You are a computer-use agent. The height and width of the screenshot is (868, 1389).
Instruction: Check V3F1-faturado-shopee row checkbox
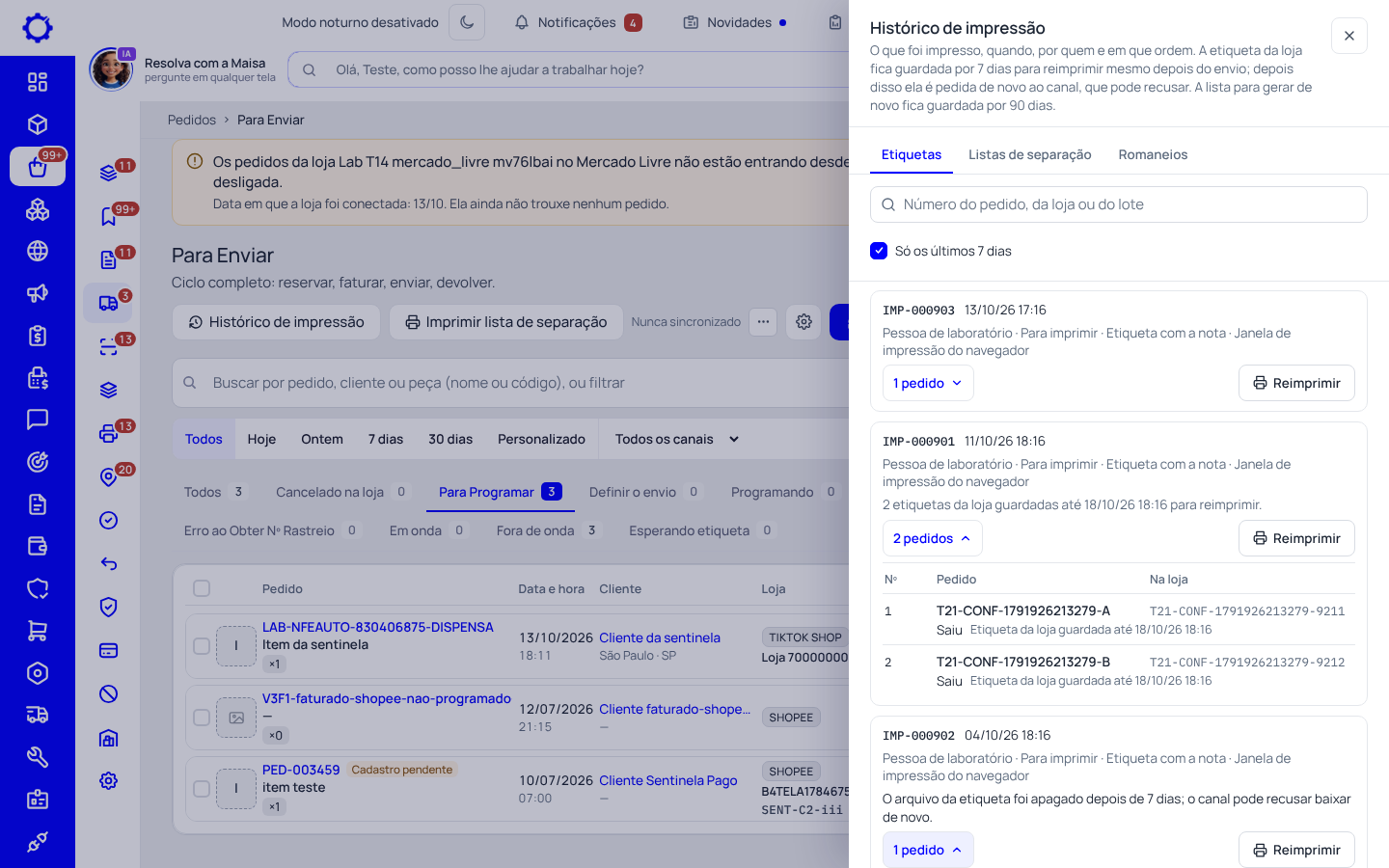[x=202, y=718]
